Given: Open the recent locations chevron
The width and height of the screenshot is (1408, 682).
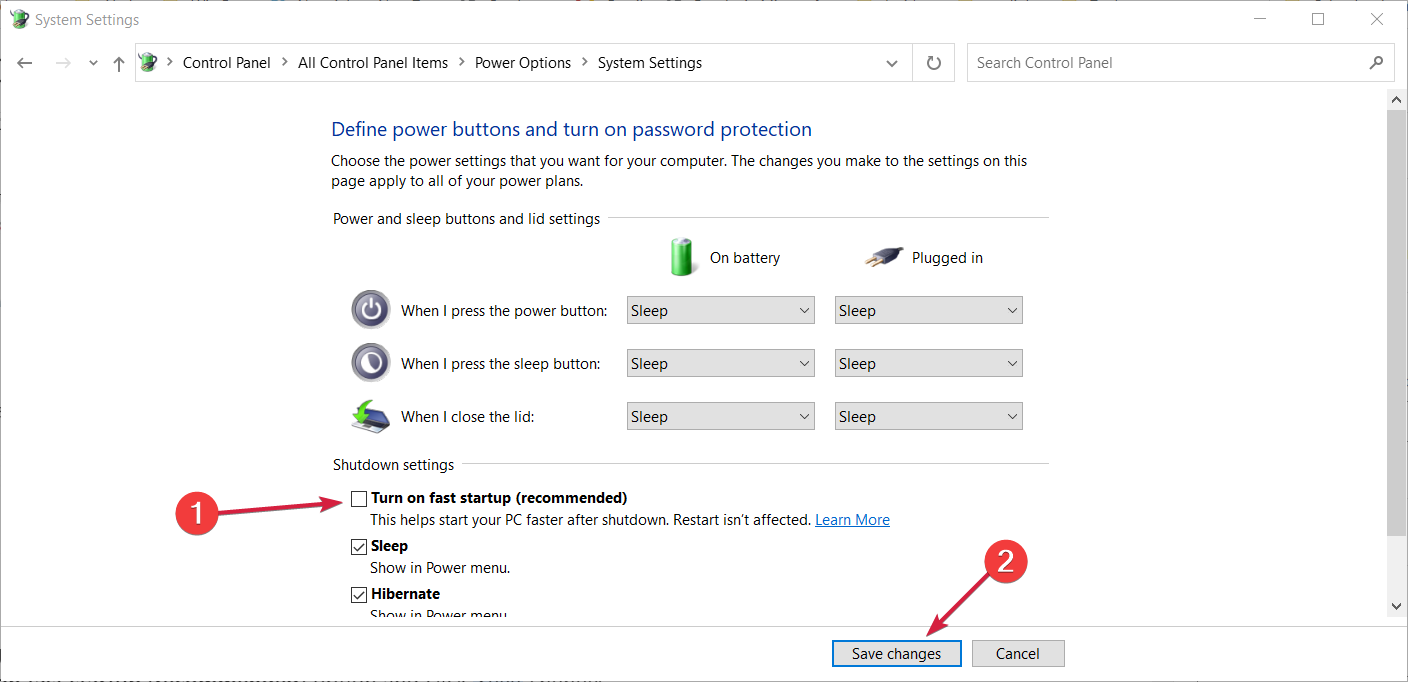Looking at the screenshot, I should pos(93,63).
